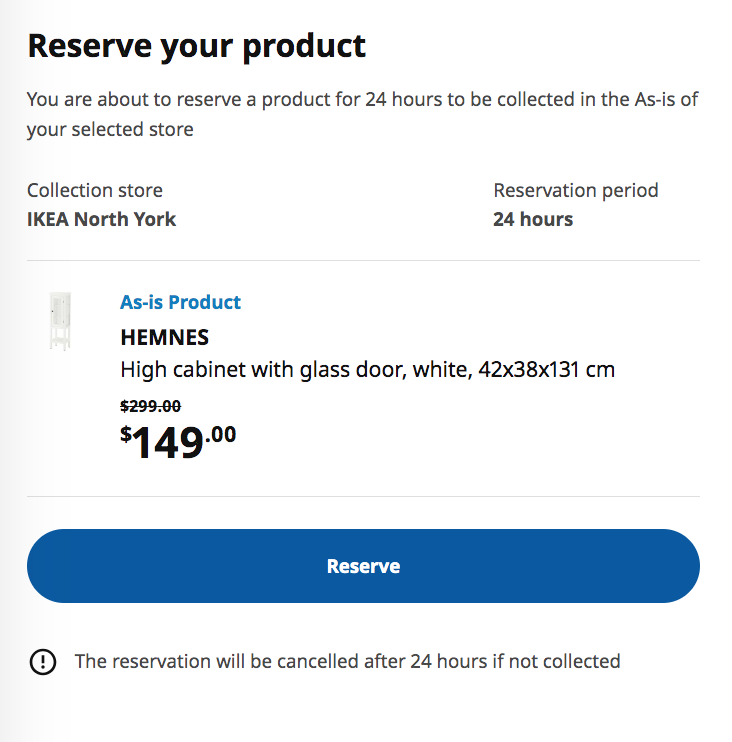Click the 42x38x131 cm dimensions text
Screen dimensions: 732x742
pos(546,370)
